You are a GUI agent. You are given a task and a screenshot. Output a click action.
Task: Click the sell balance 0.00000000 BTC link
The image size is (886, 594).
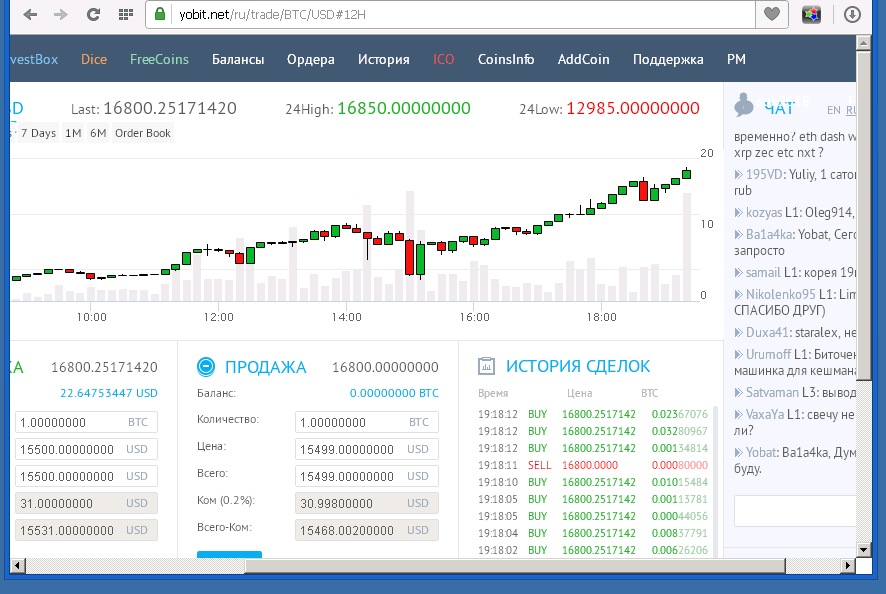pos(394,393)
